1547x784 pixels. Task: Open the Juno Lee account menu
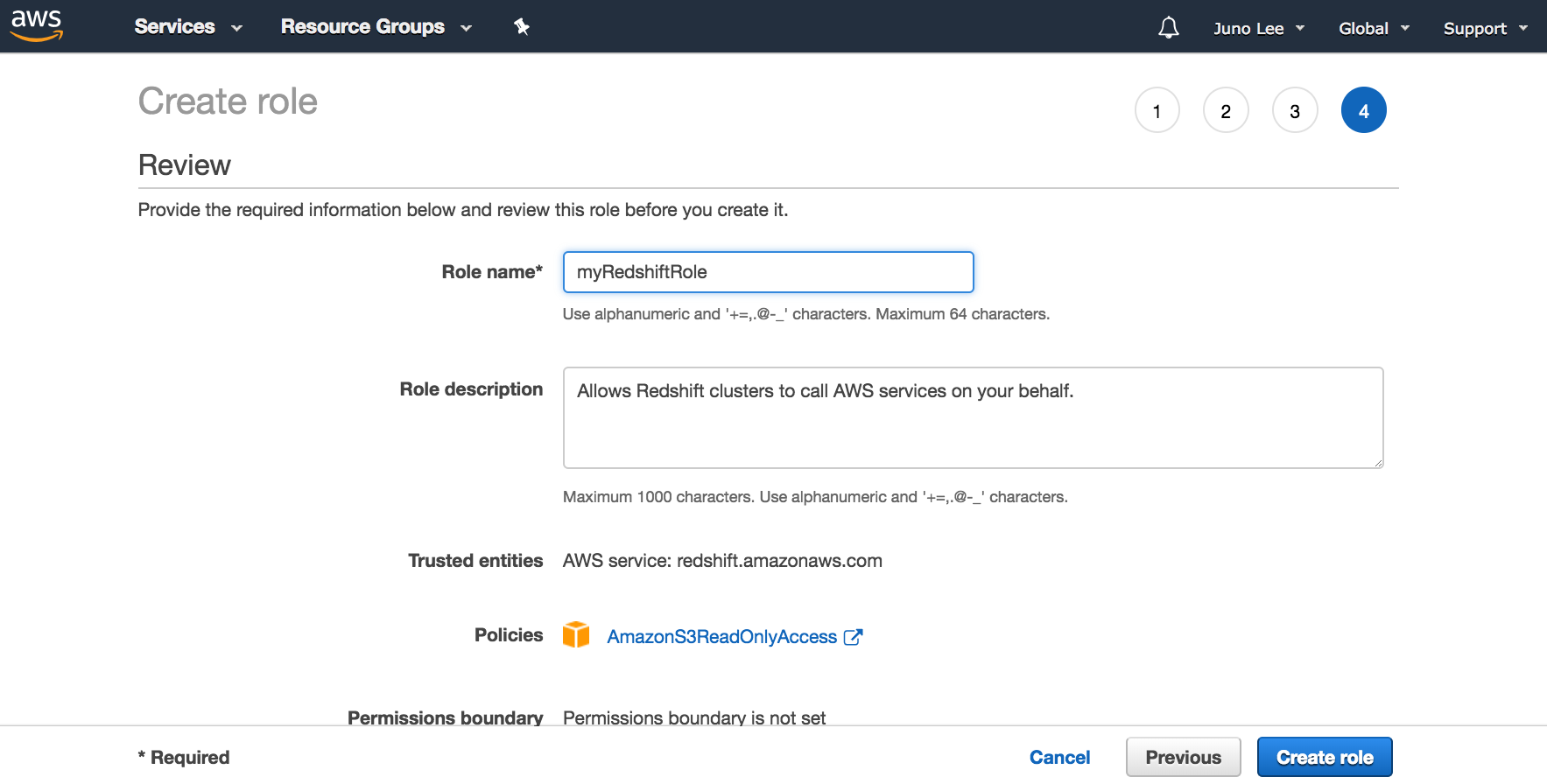pyautogui.click(x=1258, y=28)
